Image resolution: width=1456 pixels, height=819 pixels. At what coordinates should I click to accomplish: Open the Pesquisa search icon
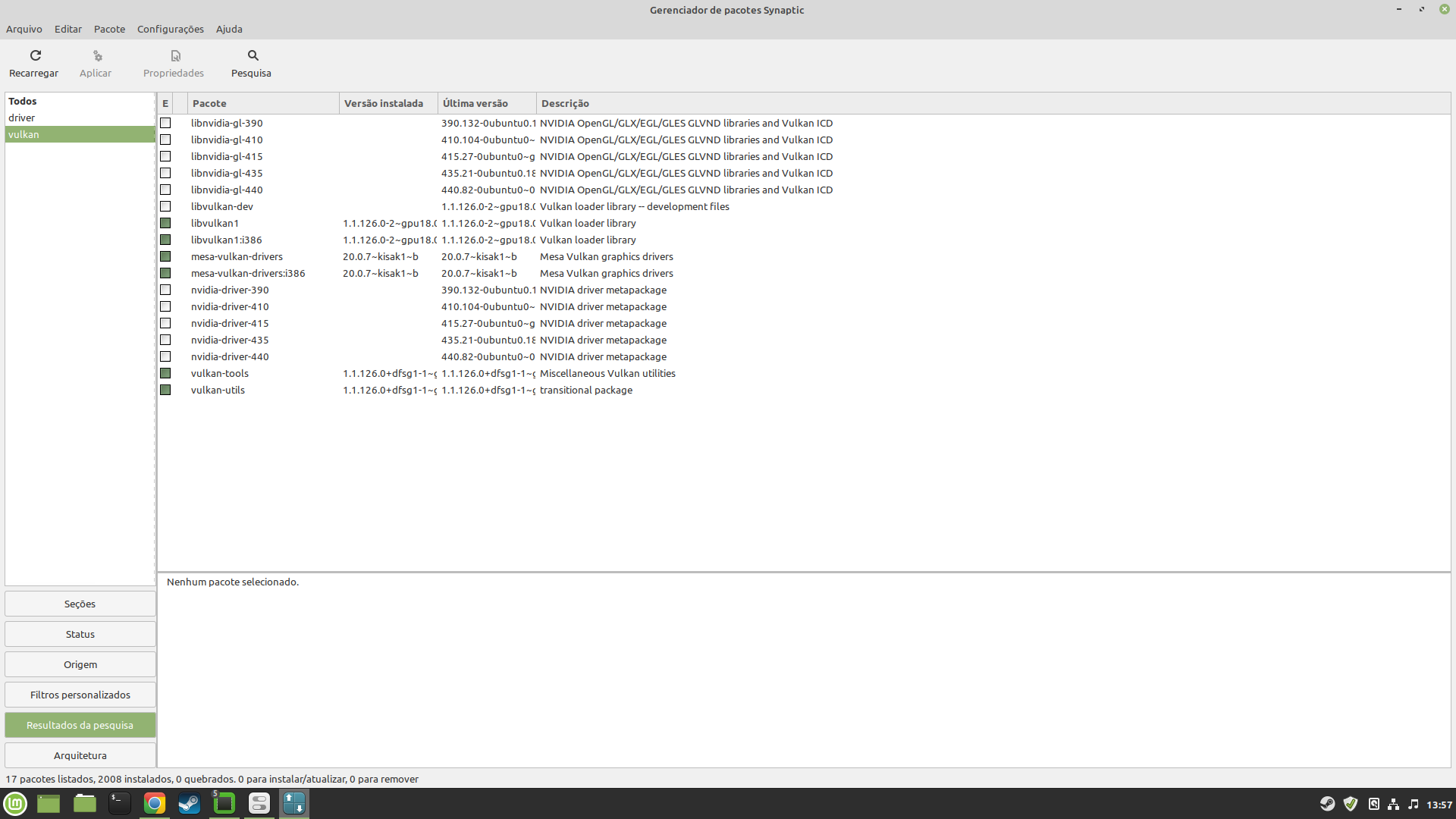[253, 55]
